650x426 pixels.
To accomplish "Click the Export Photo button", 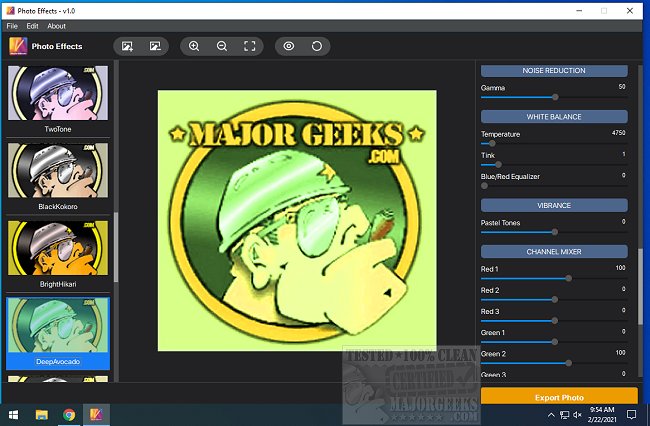I will coord(559,397).
